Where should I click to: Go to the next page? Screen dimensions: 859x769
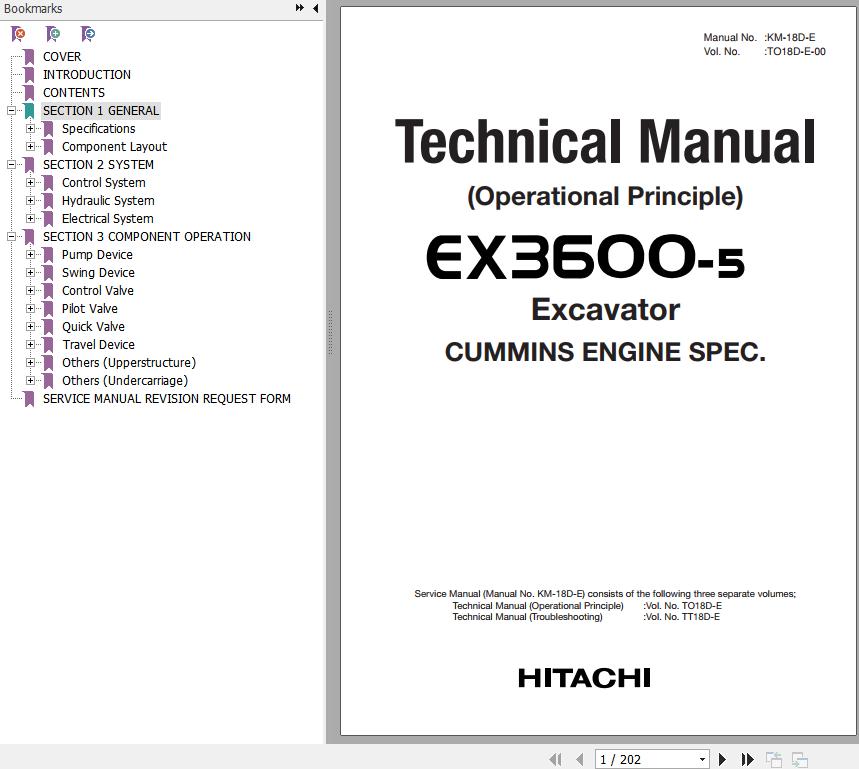coord(722,760)
